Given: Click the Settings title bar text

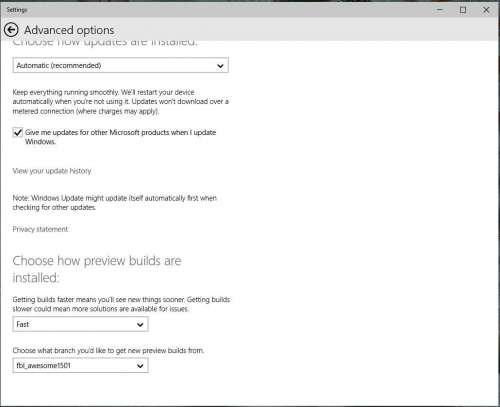Looking at the screenshot, I should (x=17, y=10).
